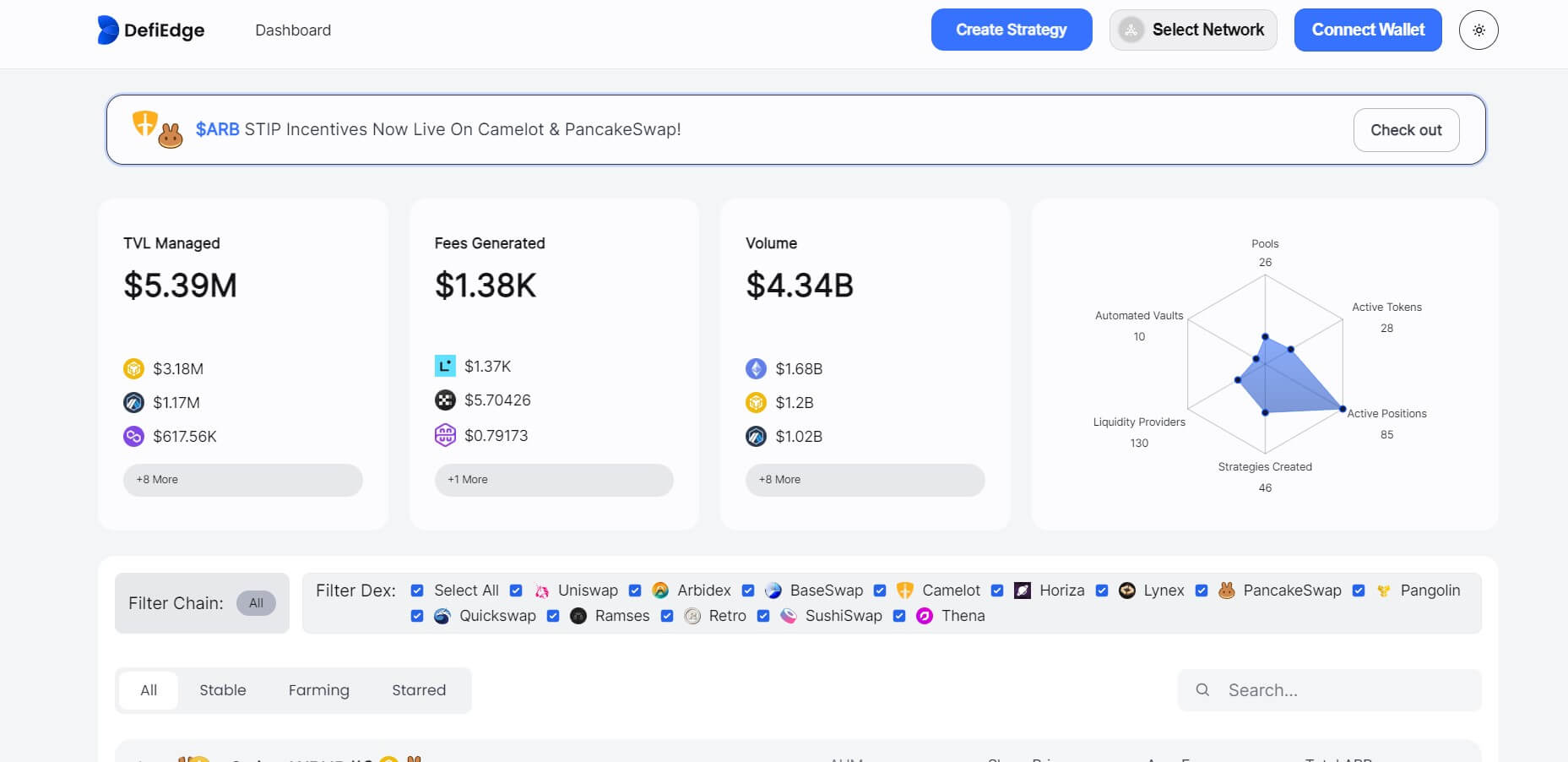Click the Ethereum icon beside $1.68B volume
This screenshot has height=762, width=1568.
(756, 368)
